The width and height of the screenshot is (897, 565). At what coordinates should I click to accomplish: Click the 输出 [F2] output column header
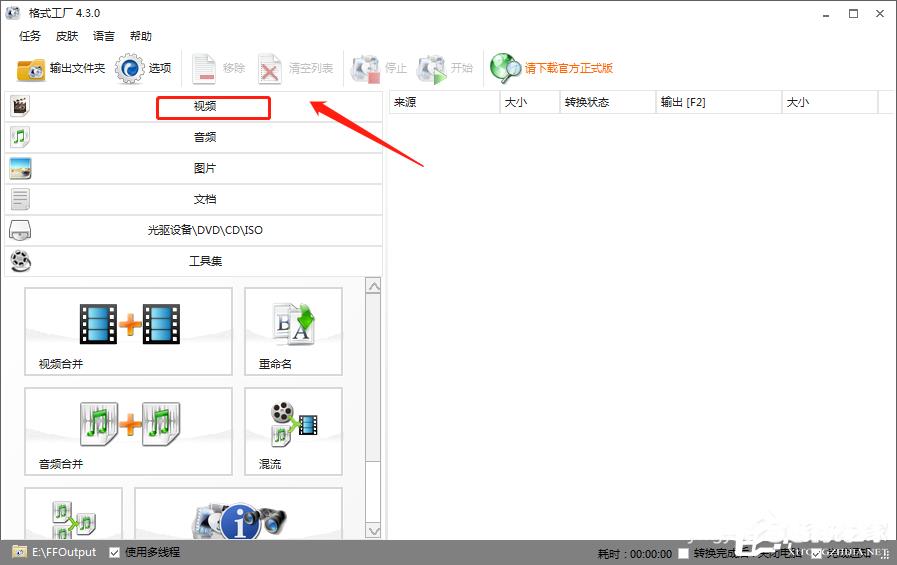pyautogui.click(x=719, y=102)
